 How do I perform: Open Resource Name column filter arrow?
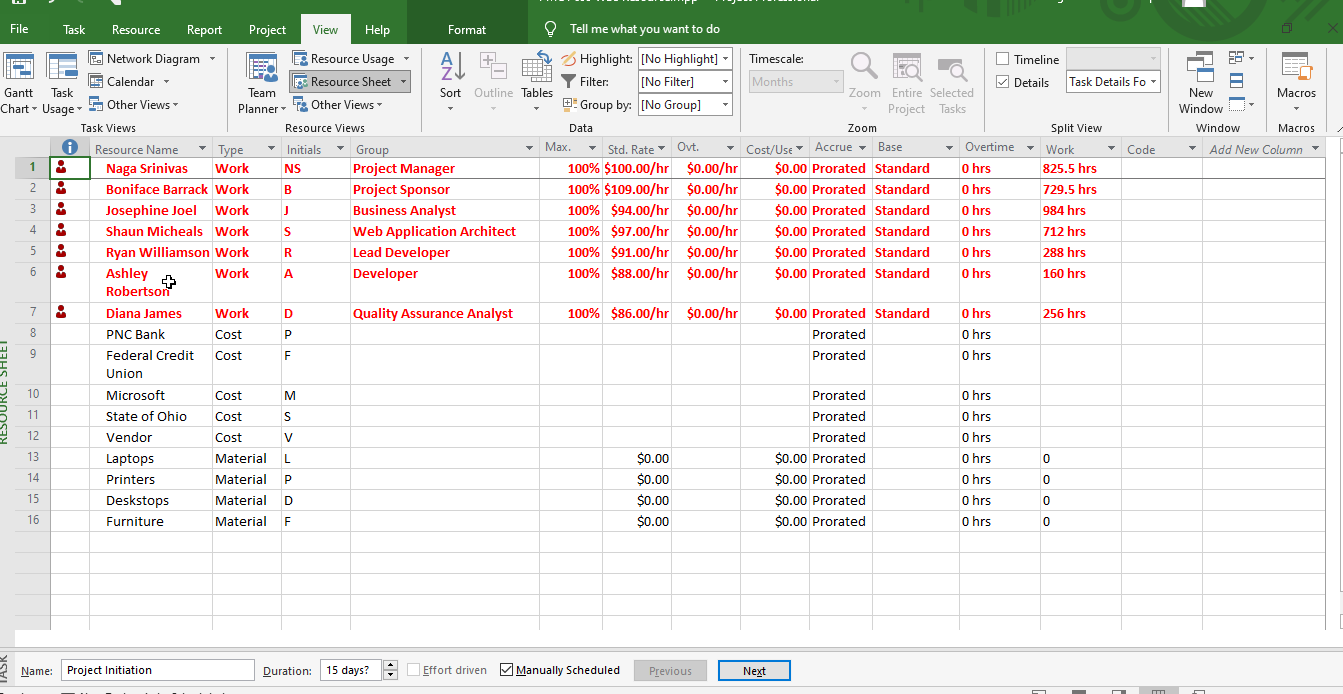click(202, 149)
